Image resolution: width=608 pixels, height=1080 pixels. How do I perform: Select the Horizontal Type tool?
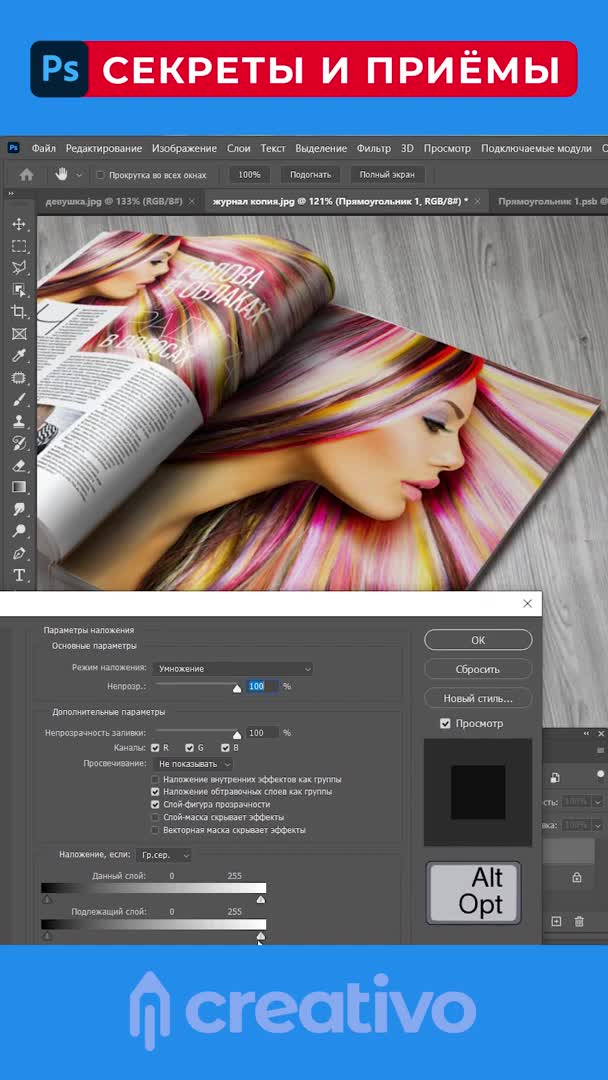(x=19, y=575)
